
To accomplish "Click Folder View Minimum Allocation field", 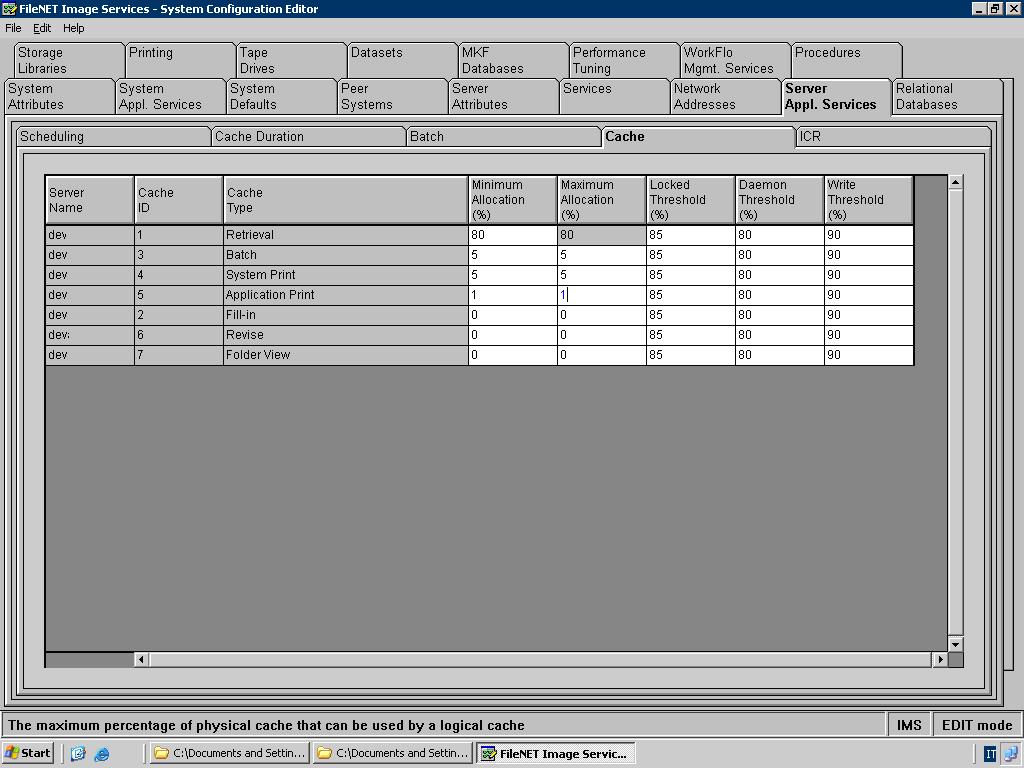I will click(x=513, y=355).
